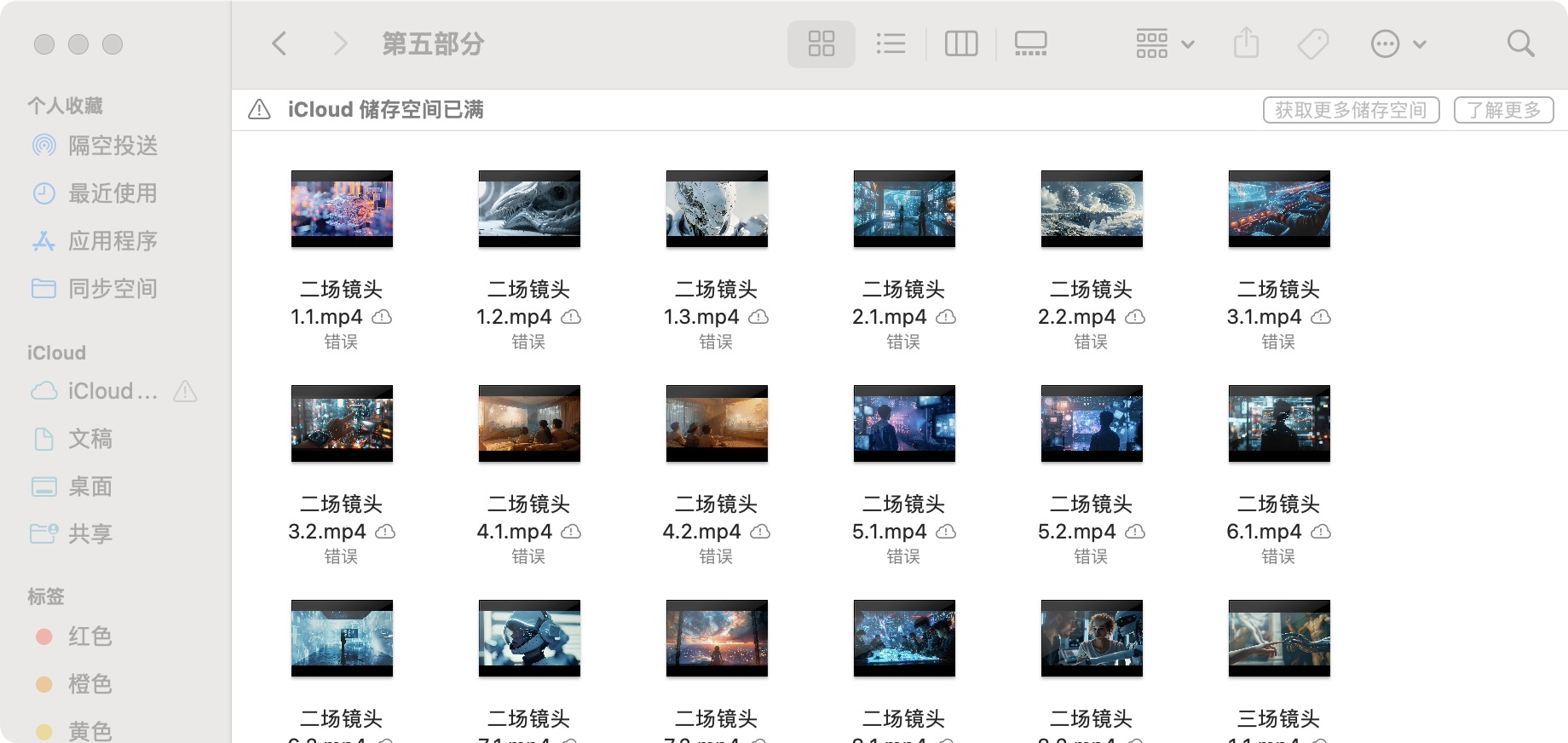Select thumbnail of 二场镜头1.3.mp4
Image resolution: width=1568 pixels, height=743 pixels.
(x=717, y=209)
